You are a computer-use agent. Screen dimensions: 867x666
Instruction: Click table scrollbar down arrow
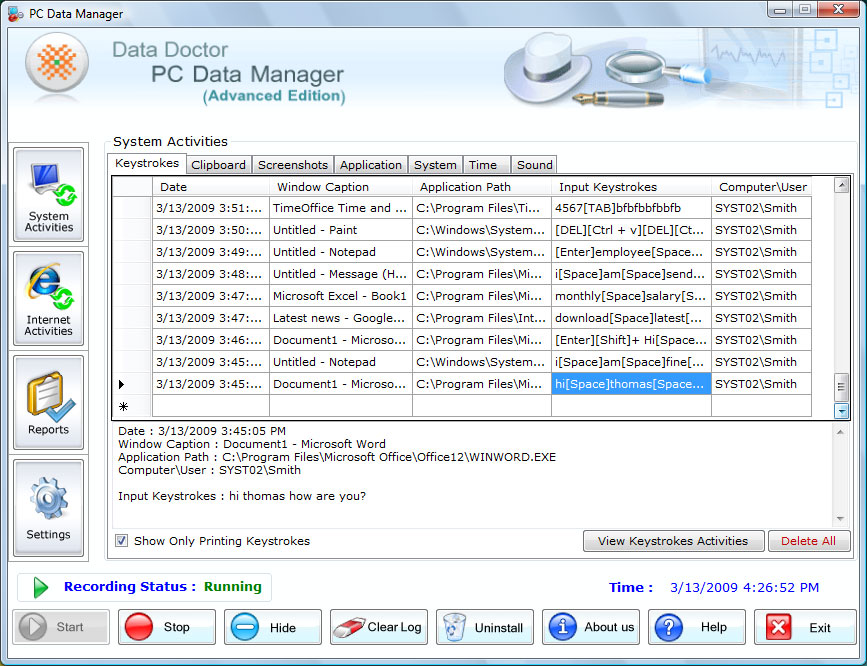[841, 410]
